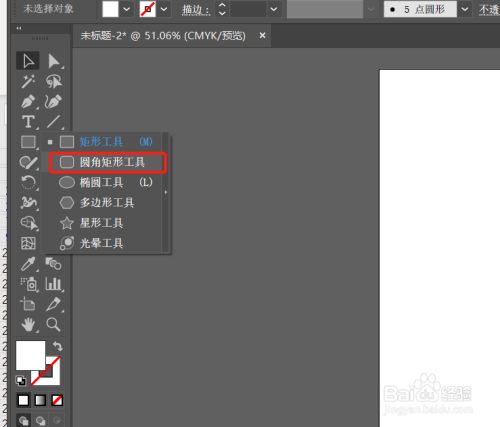Select the Line Segment tool
This screenshot has width=500, height=427.
[x=54, y=122]
